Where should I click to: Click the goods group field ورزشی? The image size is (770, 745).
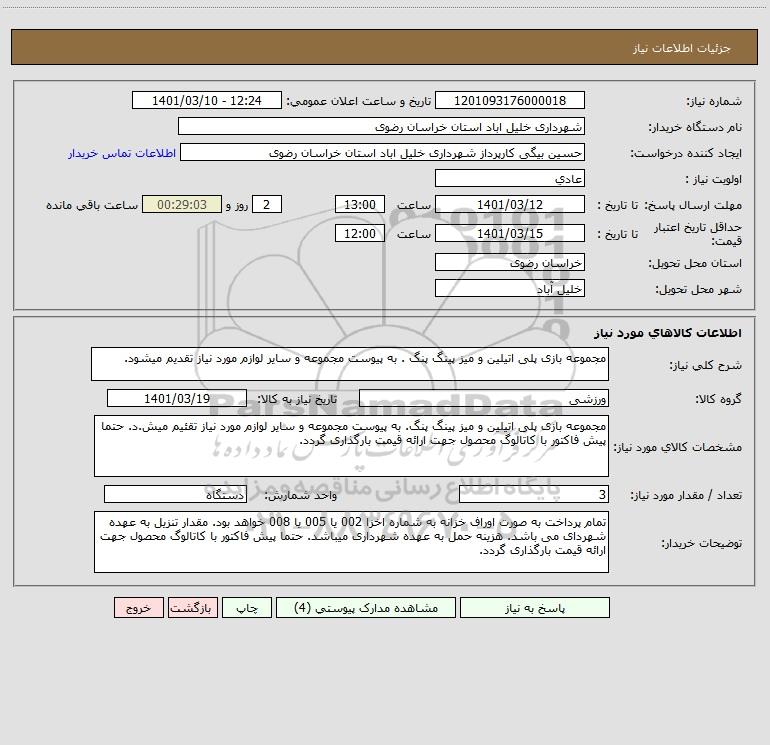point(484,398)
